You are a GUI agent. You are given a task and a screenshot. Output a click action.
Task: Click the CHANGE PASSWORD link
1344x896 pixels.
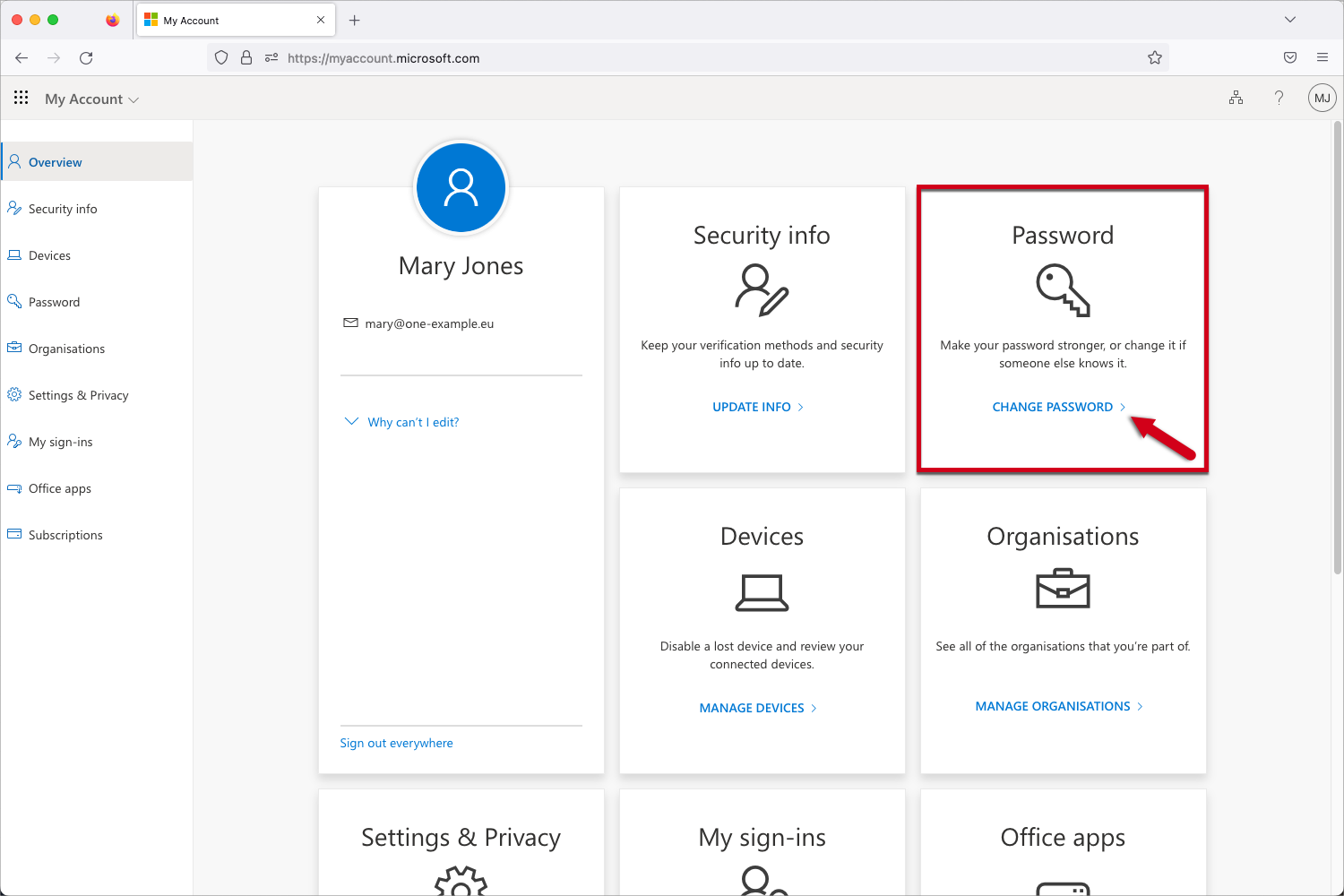[1055, 406]
